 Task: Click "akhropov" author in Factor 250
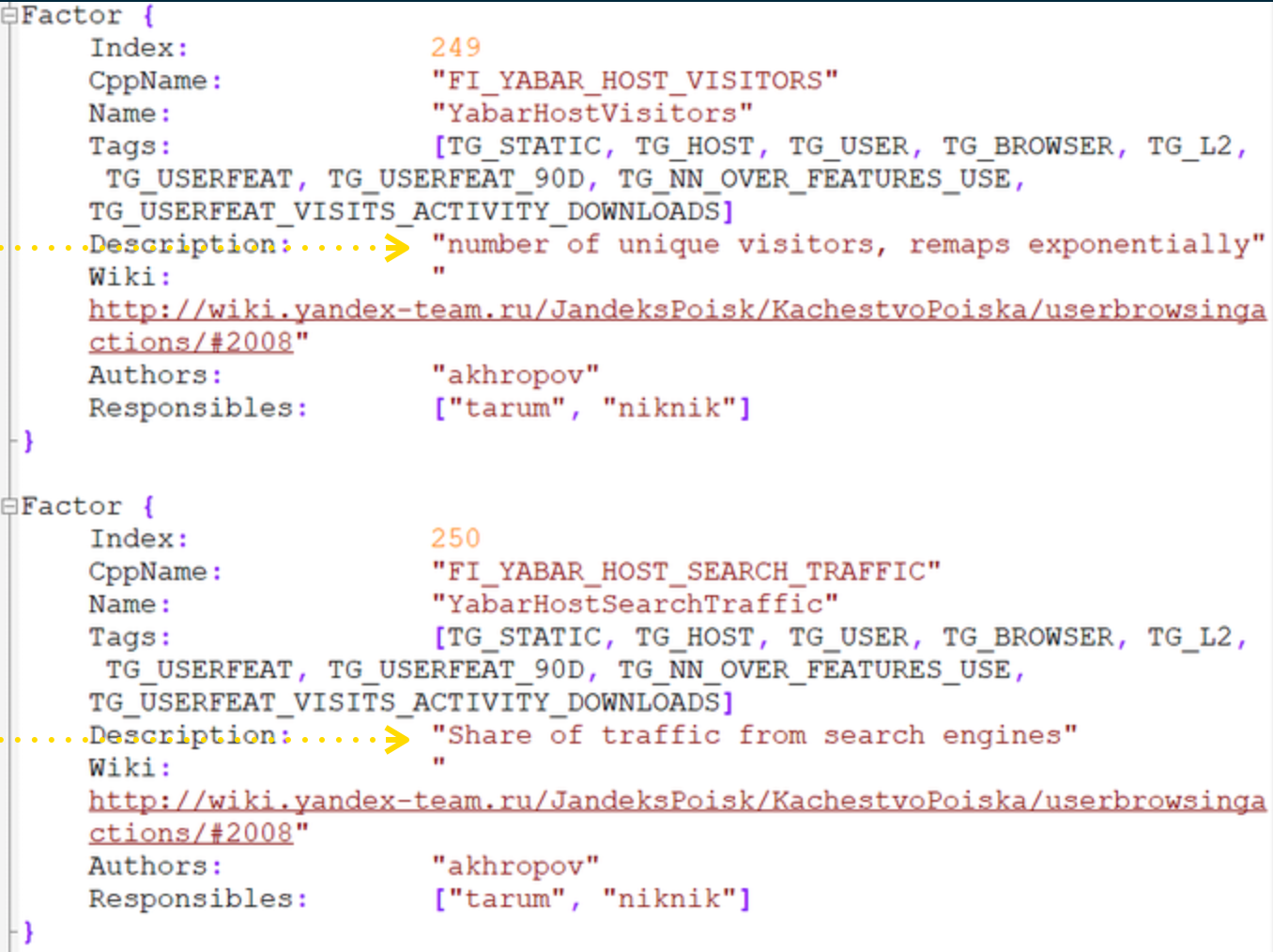coord(514,867)
